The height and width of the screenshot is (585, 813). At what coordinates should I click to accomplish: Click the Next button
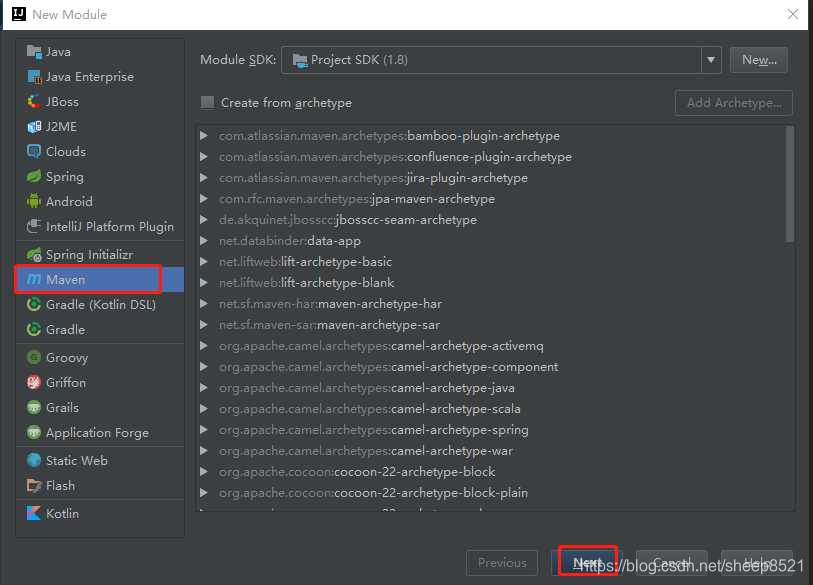(587, 562)
